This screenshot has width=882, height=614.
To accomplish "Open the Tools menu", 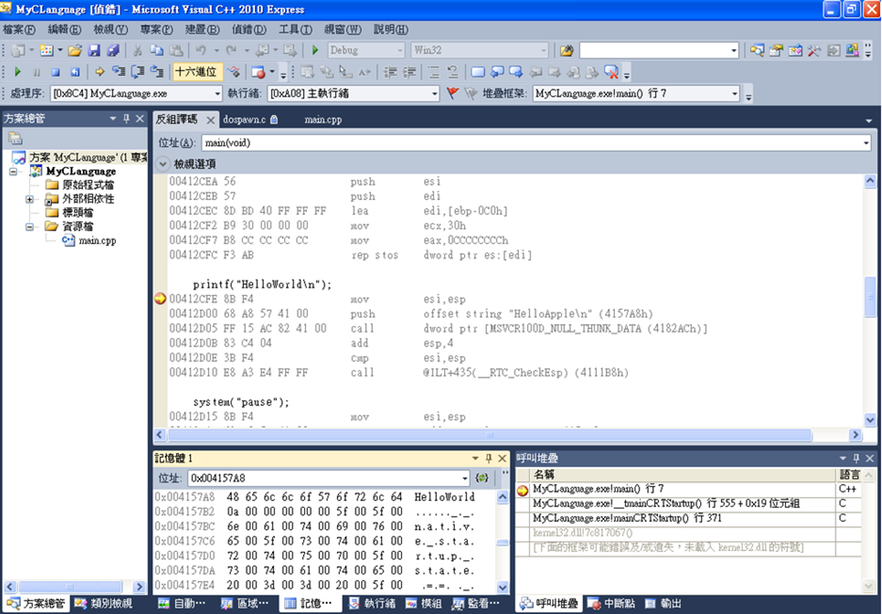I will pyautogui.click(x=295, y=29).
